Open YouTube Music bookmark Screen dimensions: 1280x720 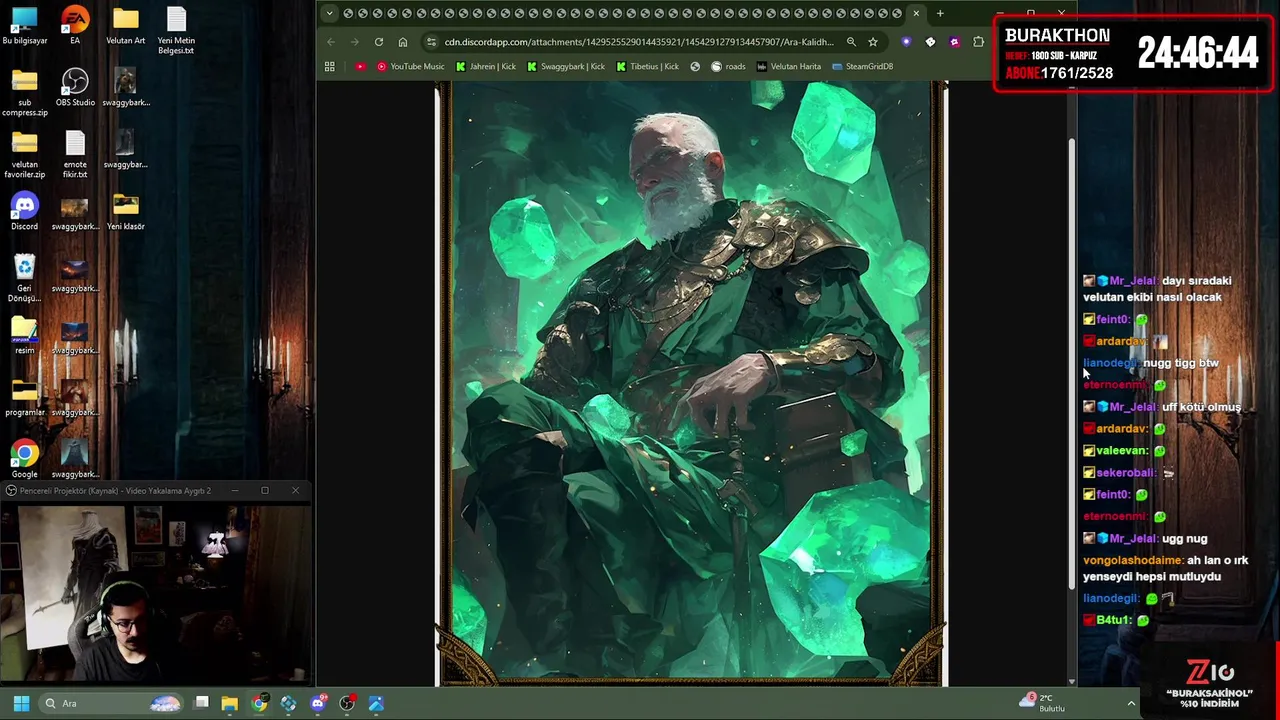point(411,66)
